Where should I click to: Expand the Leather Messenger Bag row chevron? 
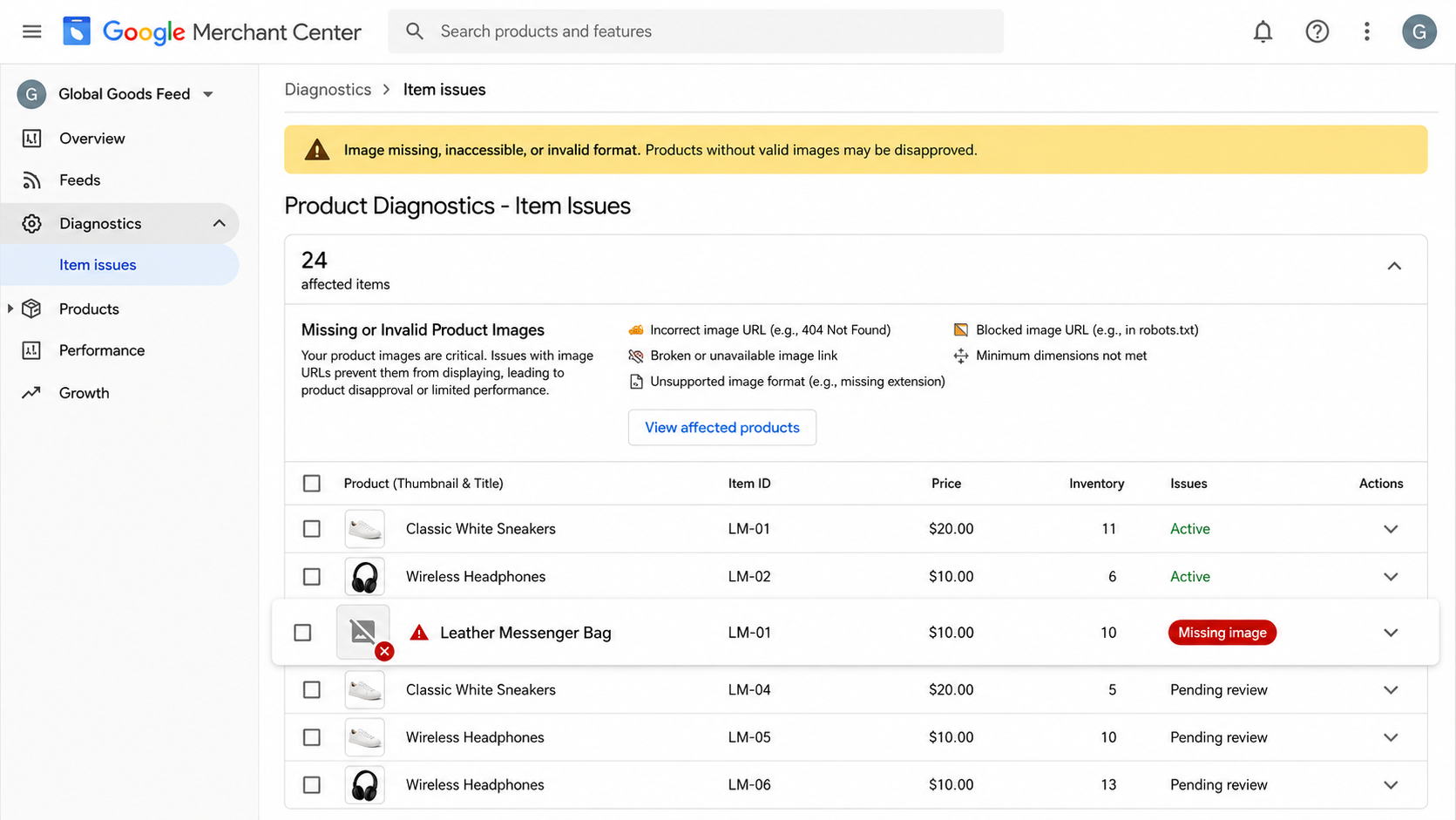[x=1391, y=633]
